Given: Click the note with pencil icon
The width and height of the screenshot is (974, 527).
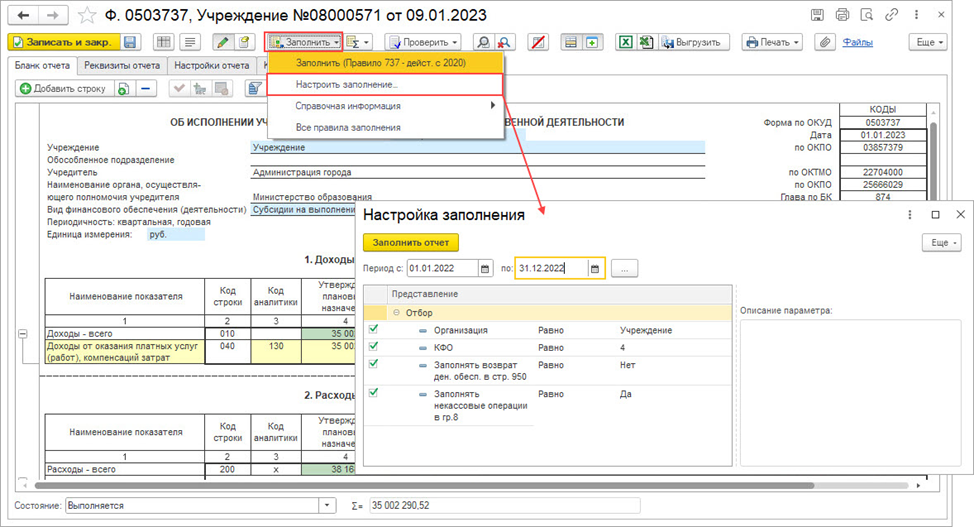Looking at the screenshot, I should pyautogui.click(x=244, y=42).
